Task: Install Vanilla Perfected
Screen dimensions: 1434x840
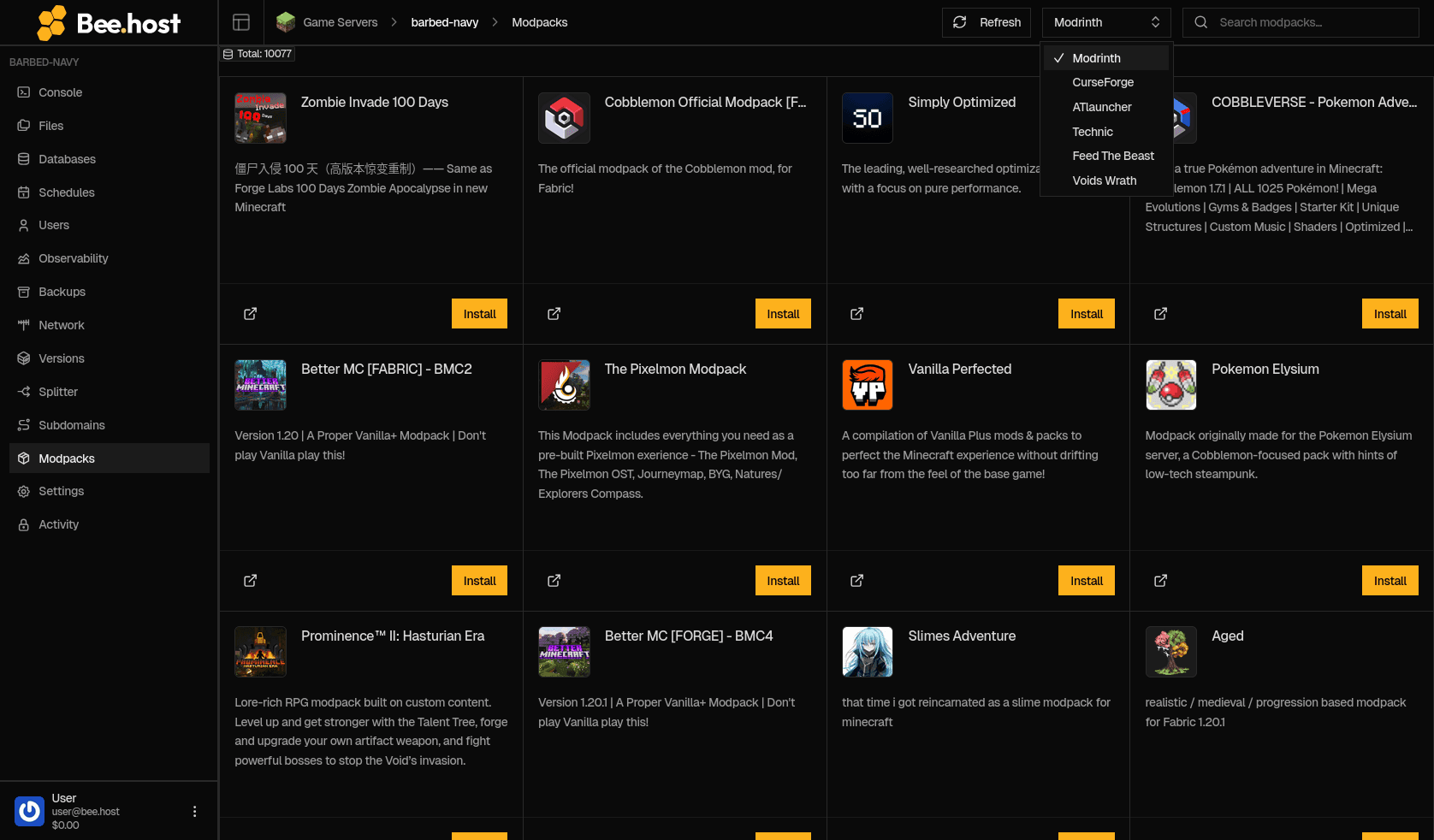Action: (1087, 581)
